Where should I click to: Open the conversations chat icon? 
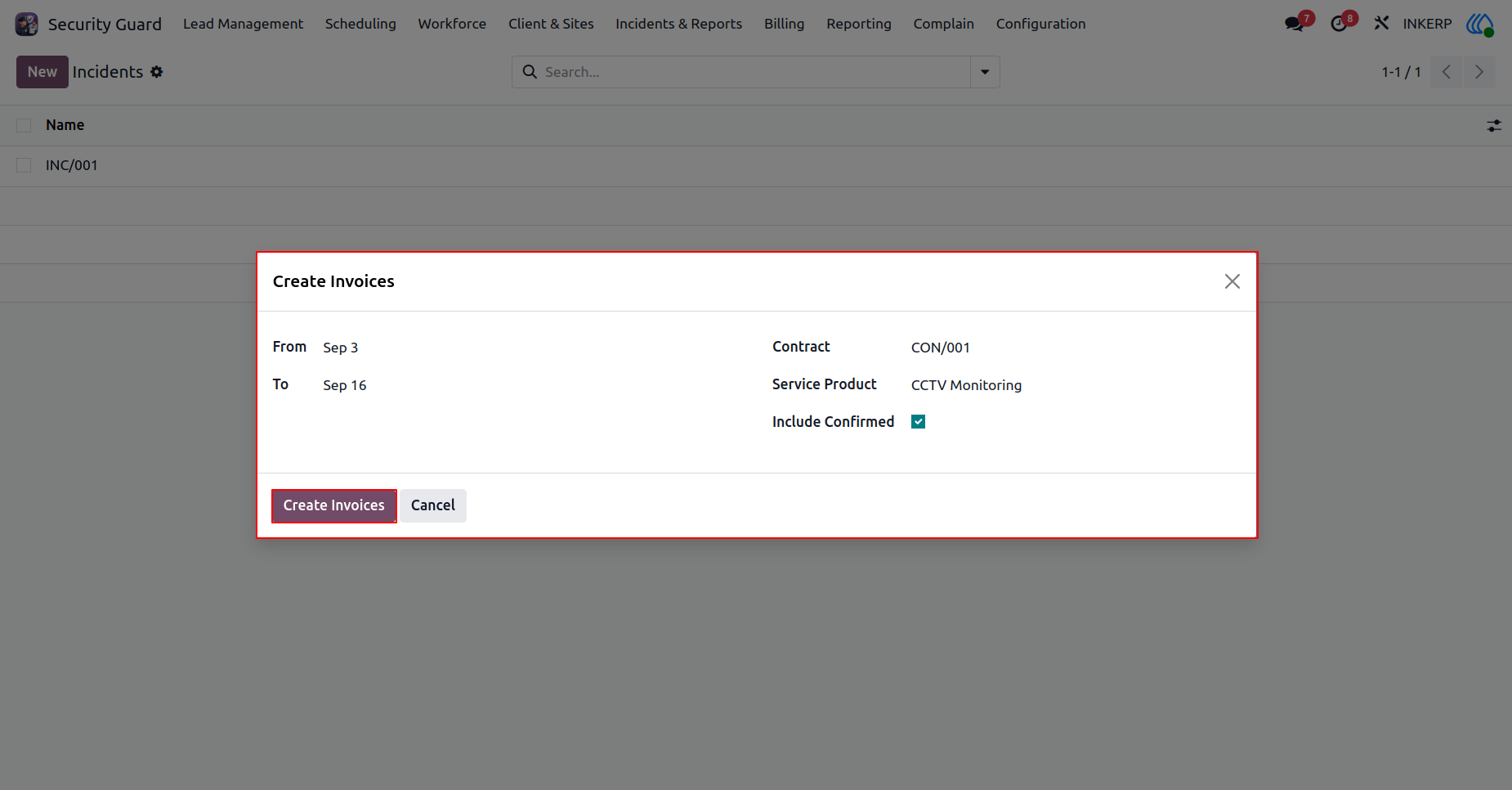(1294, 24)
